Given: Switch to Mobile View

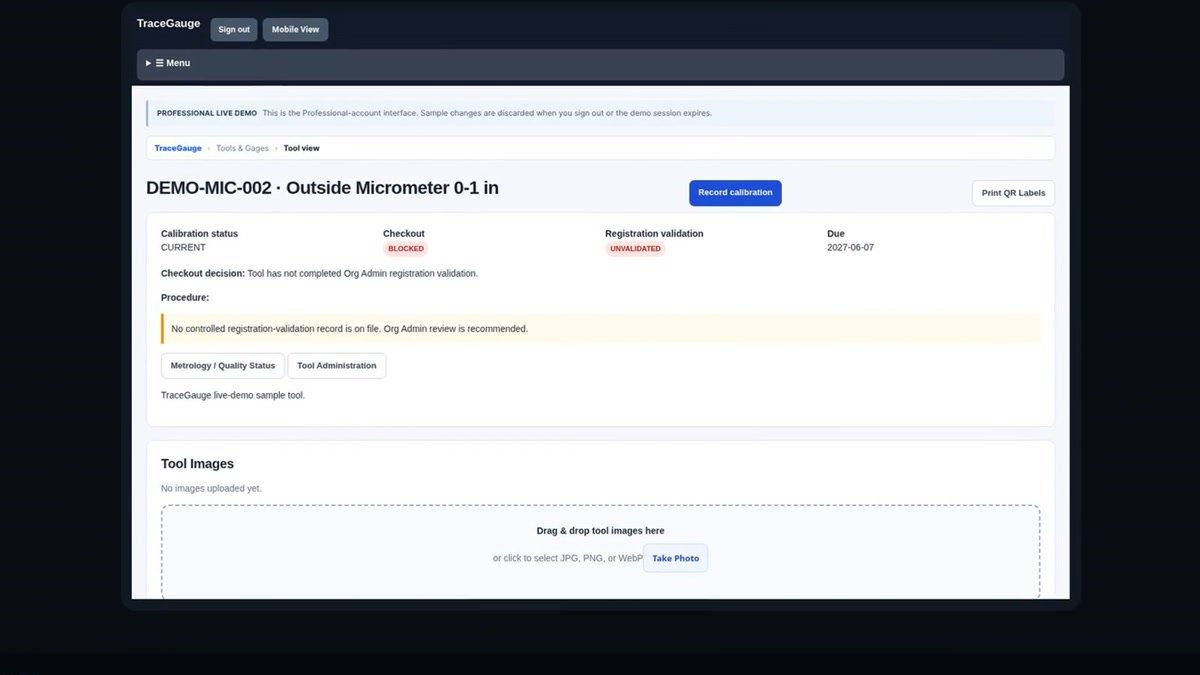Looking at the screenshot, I should 295,29.
